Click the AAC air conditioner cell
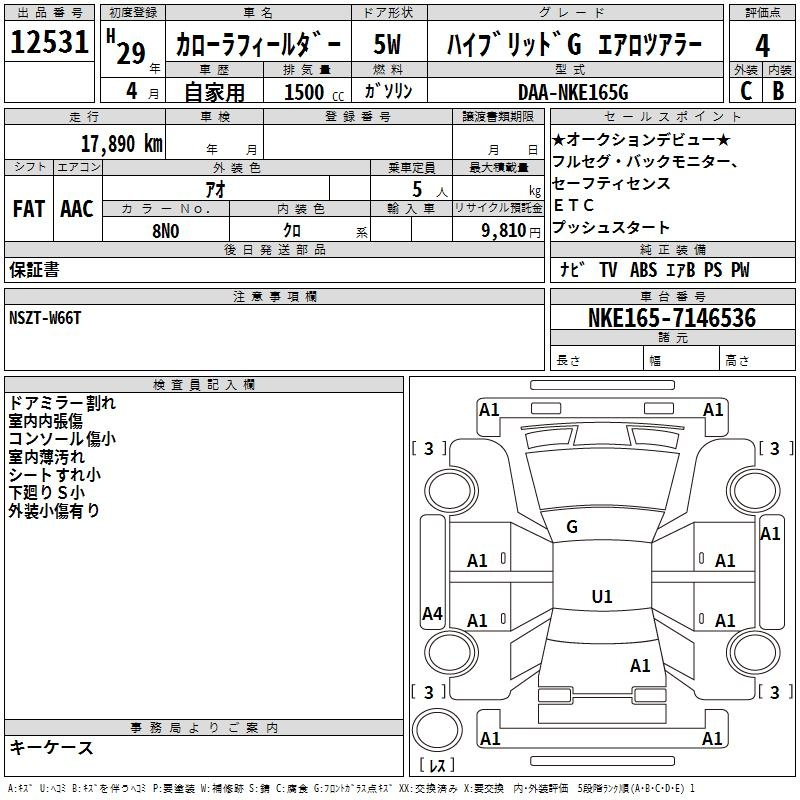 point(77,208)
